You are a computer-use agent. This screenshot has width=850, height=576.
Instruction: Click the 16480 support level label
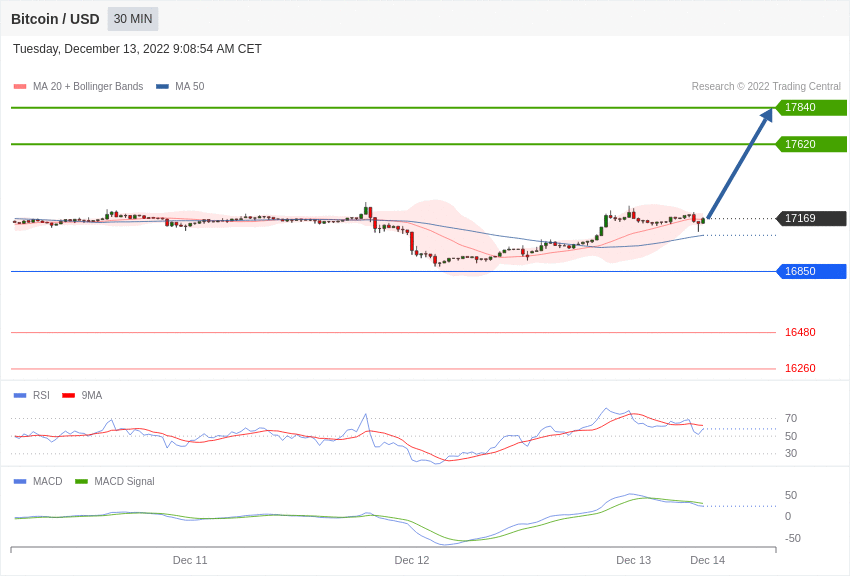point(800,332)
